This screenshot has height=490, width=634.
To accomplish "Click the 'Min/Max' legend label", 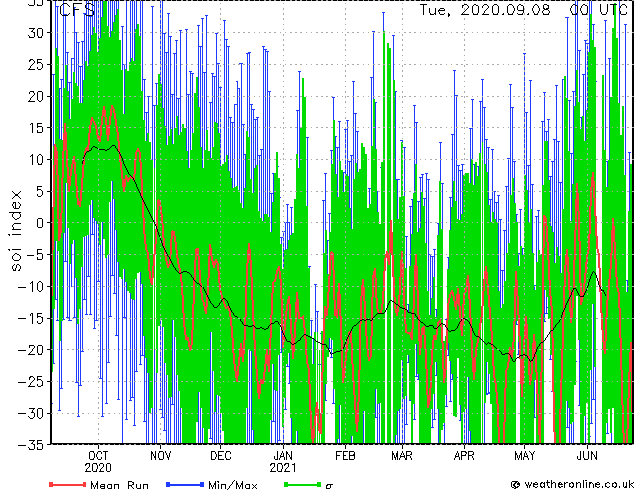I will [x=233, y=485].
